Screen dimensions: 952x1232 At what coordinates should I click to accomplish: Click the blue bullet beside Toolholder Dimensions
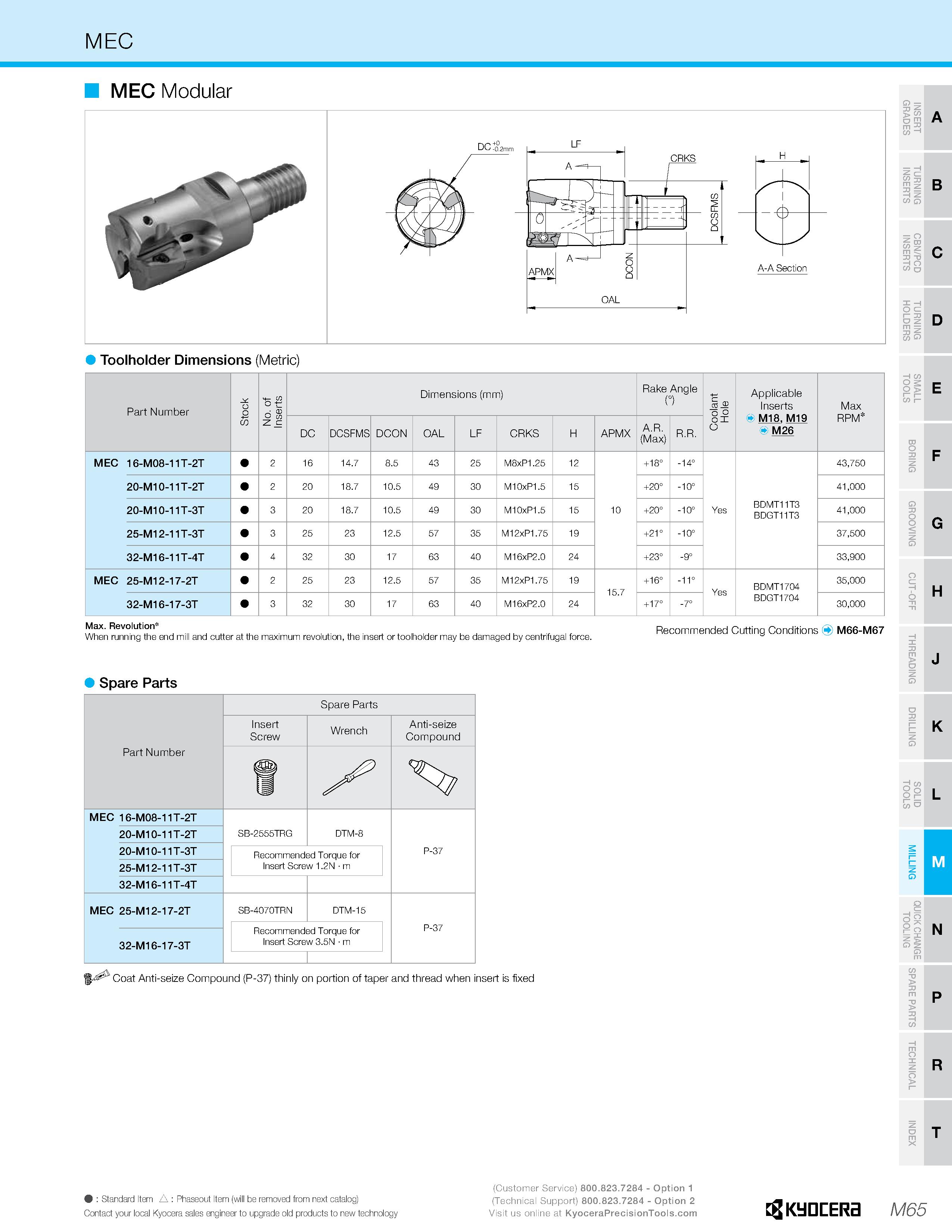click(x=90, y=360)
